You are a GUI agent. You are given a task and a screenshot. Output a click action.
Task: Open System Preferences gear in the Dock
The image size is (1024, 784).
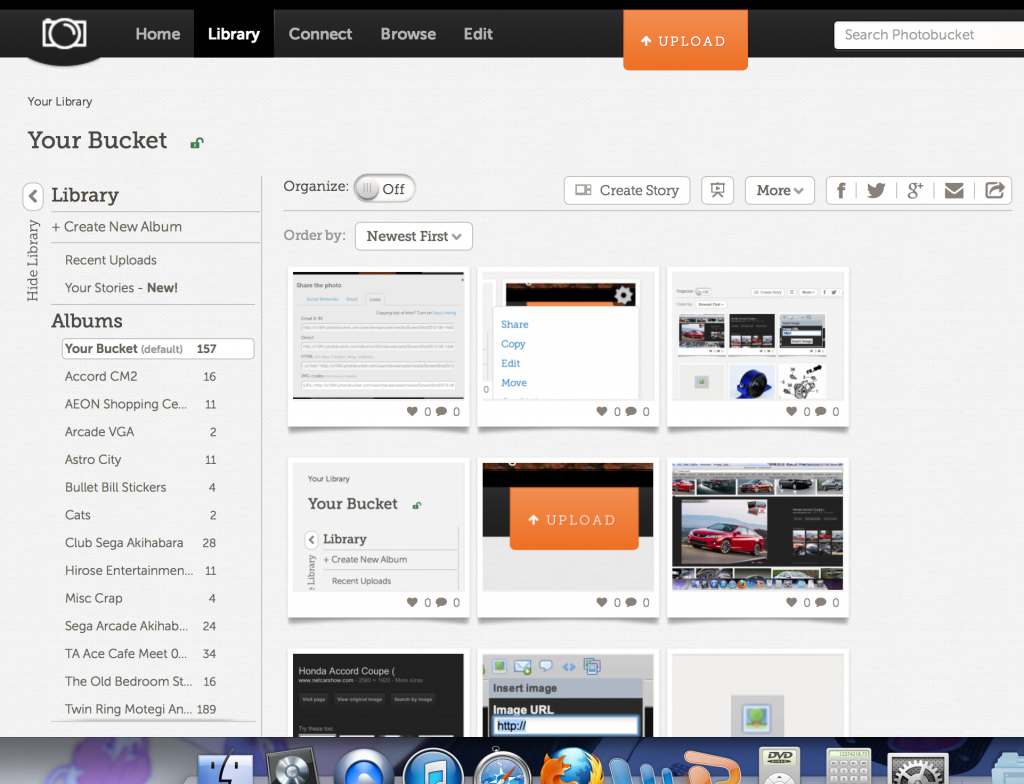point(920,769)
